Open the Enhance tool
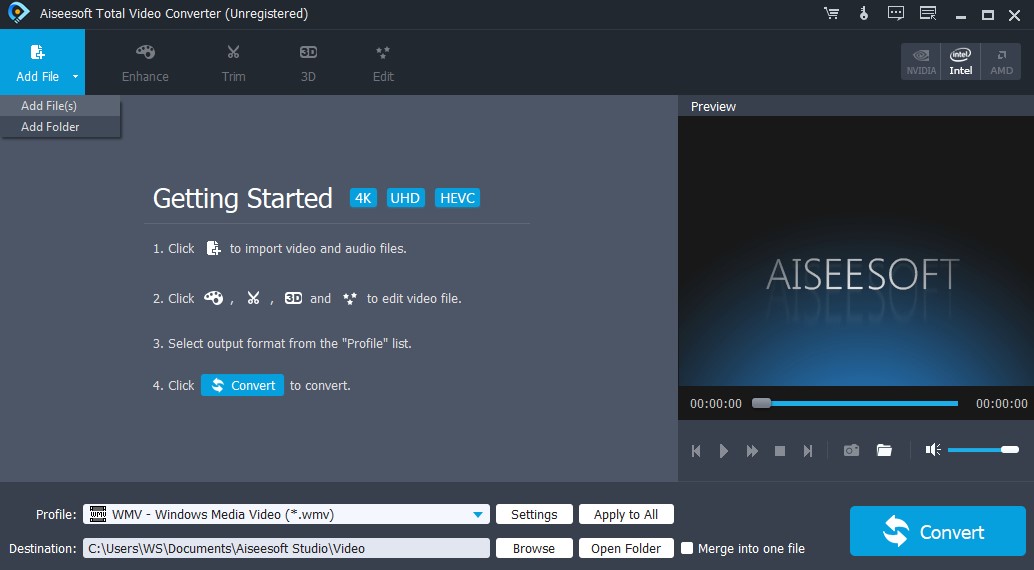 pos(145,63)
